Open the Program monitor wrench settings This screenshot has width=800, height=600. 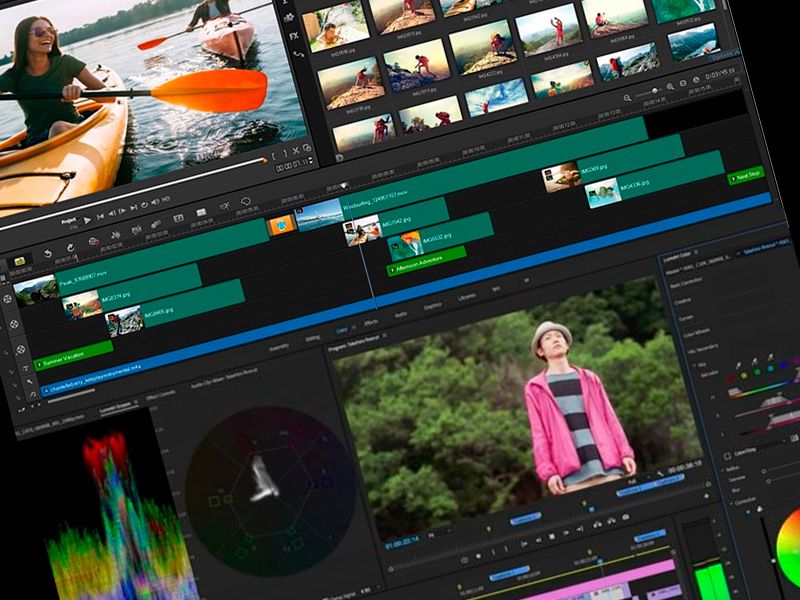(660, 474)
